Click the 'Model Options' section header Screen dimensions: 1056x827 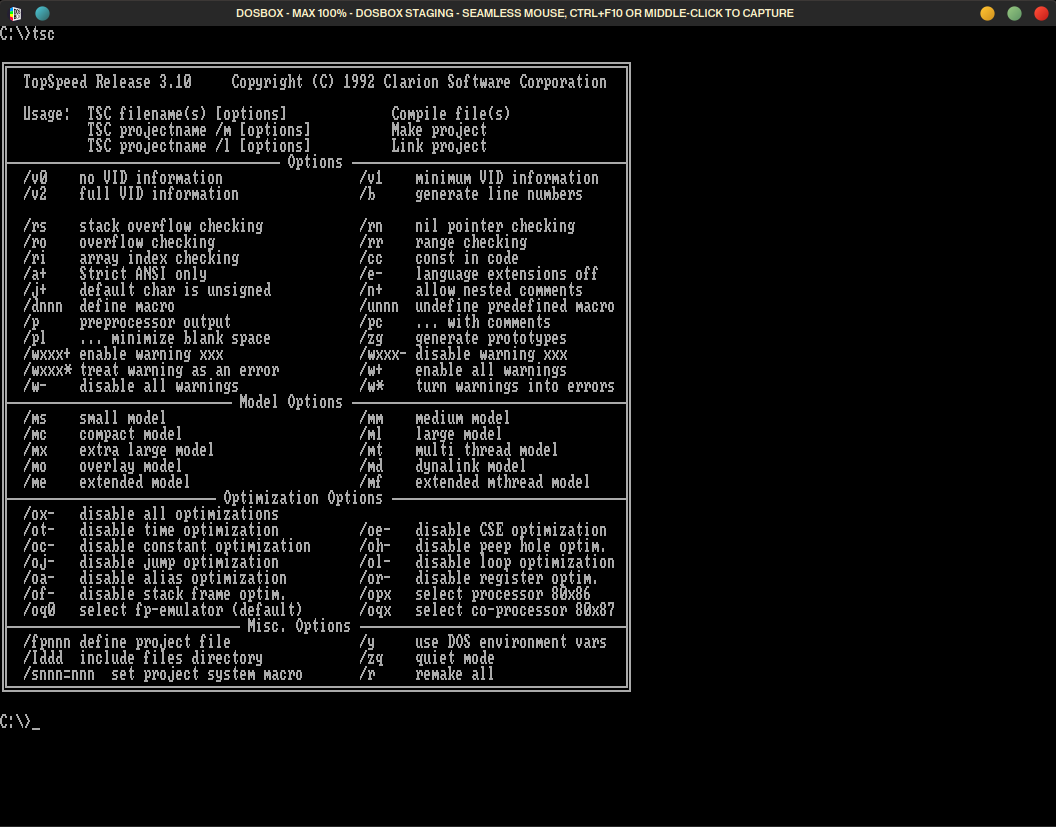tap(291, 402)
